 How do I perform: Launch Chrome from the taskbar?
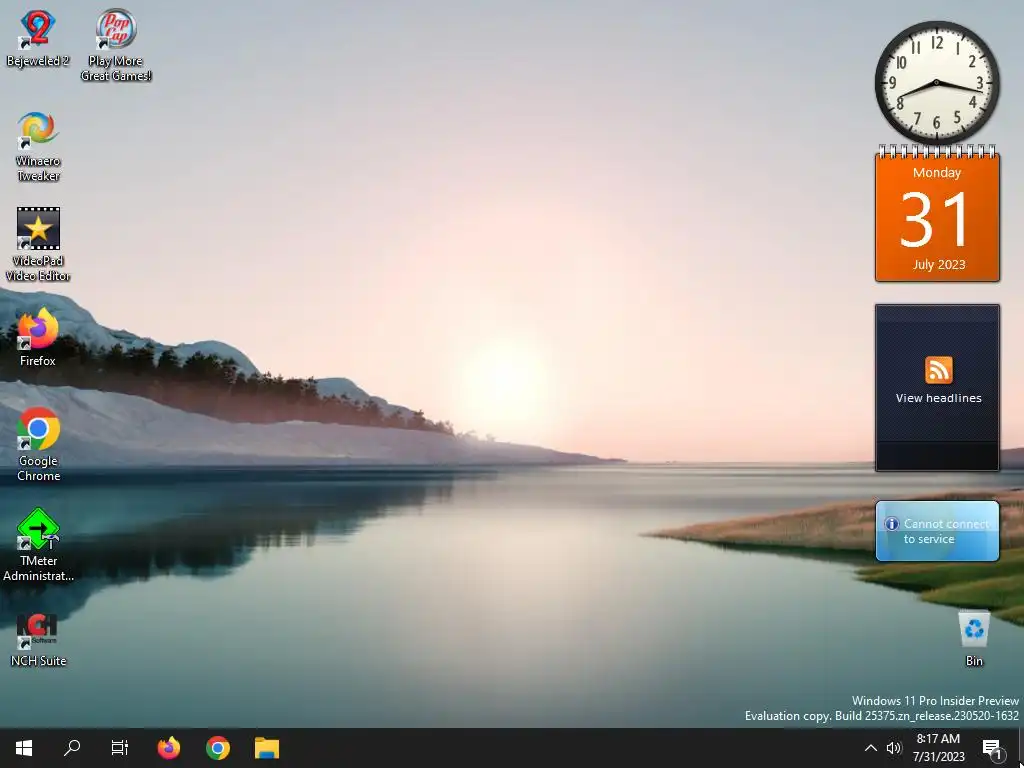(x=217, y=748)
